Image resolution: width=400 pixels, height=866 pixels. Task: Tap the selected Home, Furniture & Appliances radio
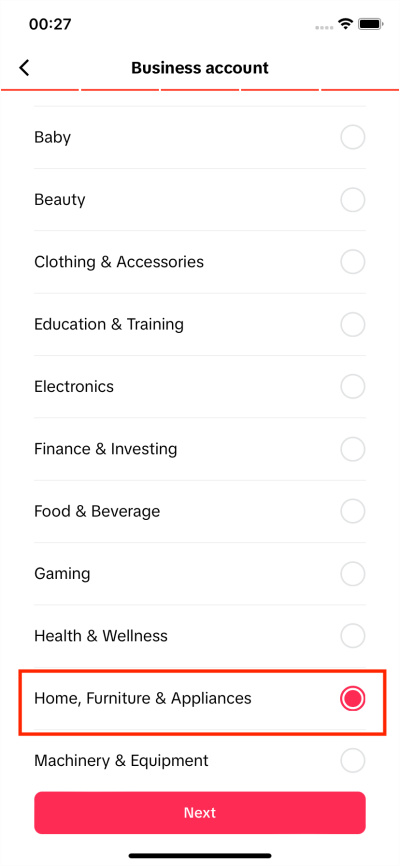(x=352, y=699)
